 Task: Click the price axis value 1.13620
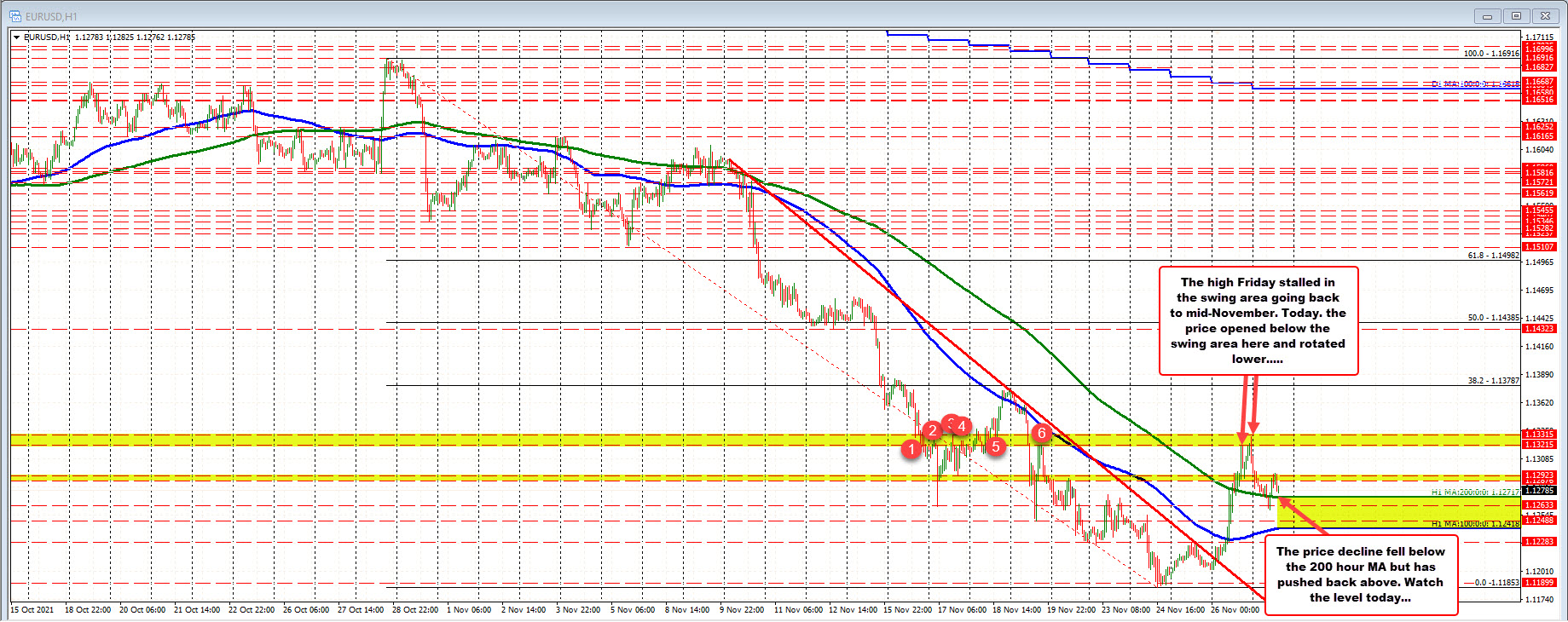[x=1539, y=403]
